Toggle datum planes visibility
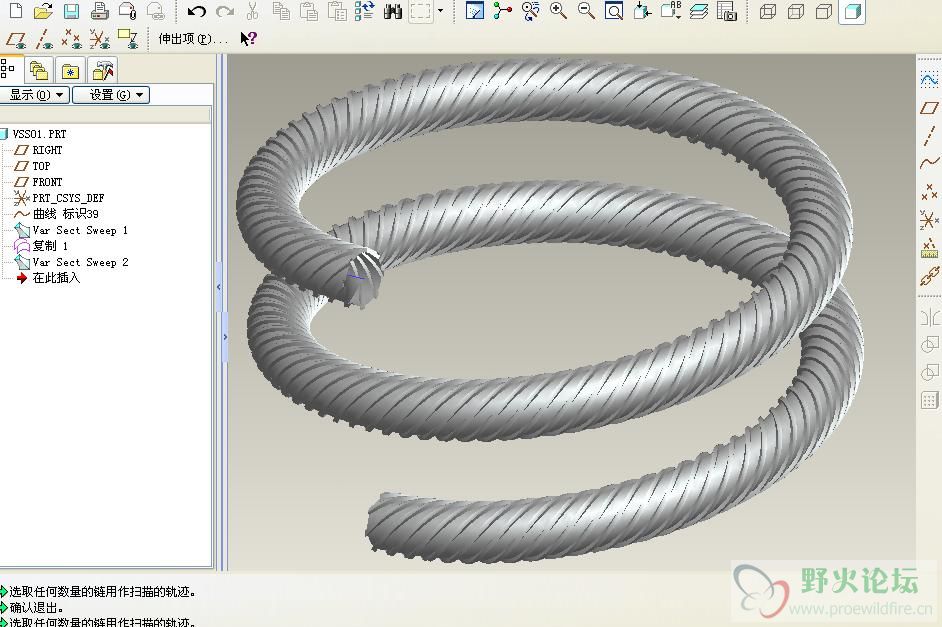This screenshot has height=627, width=942. (x=16, y=40)
